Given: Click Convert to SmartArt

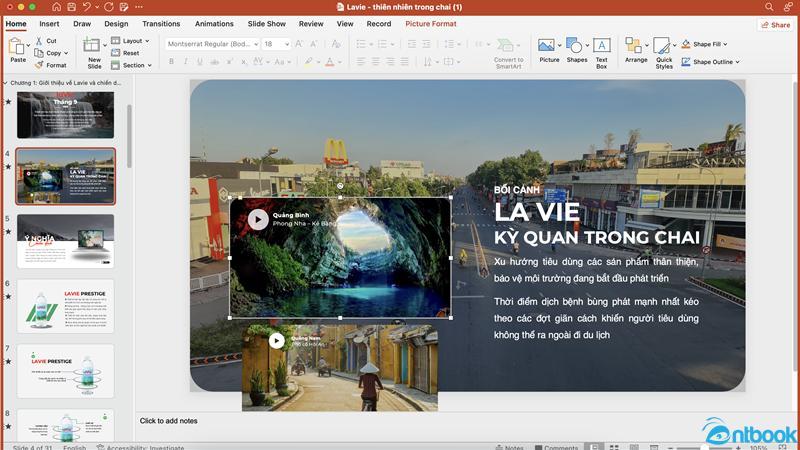Looking at the screenshot, I should tap(508, 53).
